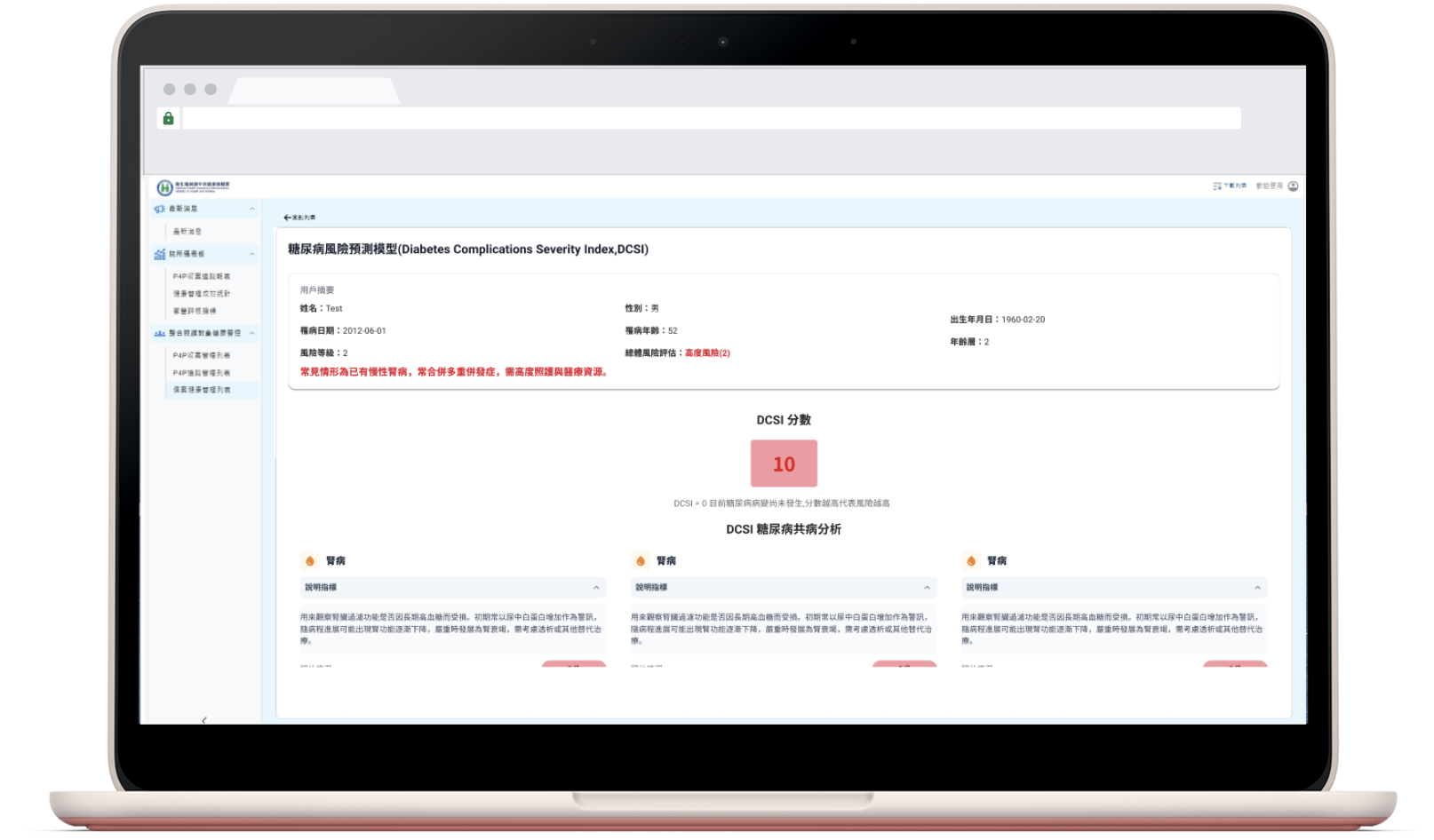Click the droplet icon on the rightmost 腎病 card

click(969, 560)
